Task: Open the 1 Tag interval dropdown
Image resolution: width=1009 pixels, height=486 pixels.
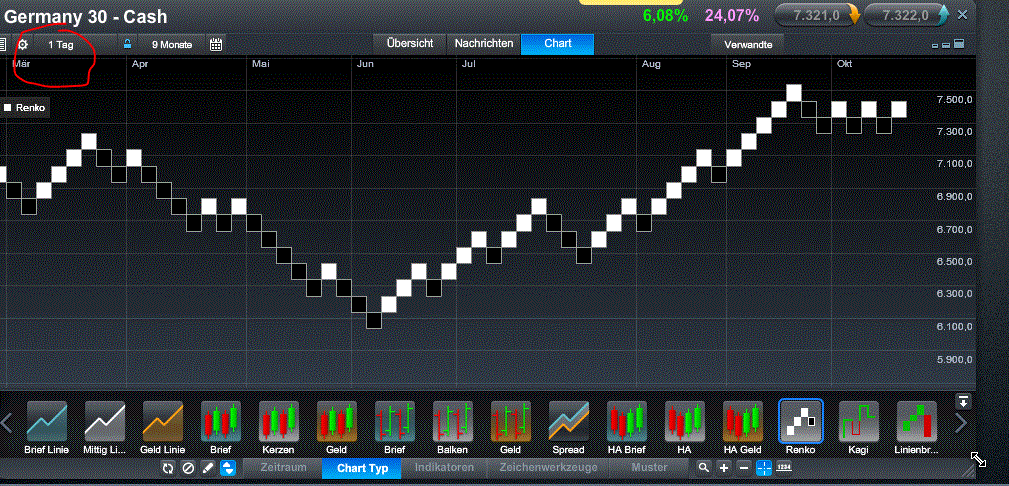Action: (x=61, y=44)
